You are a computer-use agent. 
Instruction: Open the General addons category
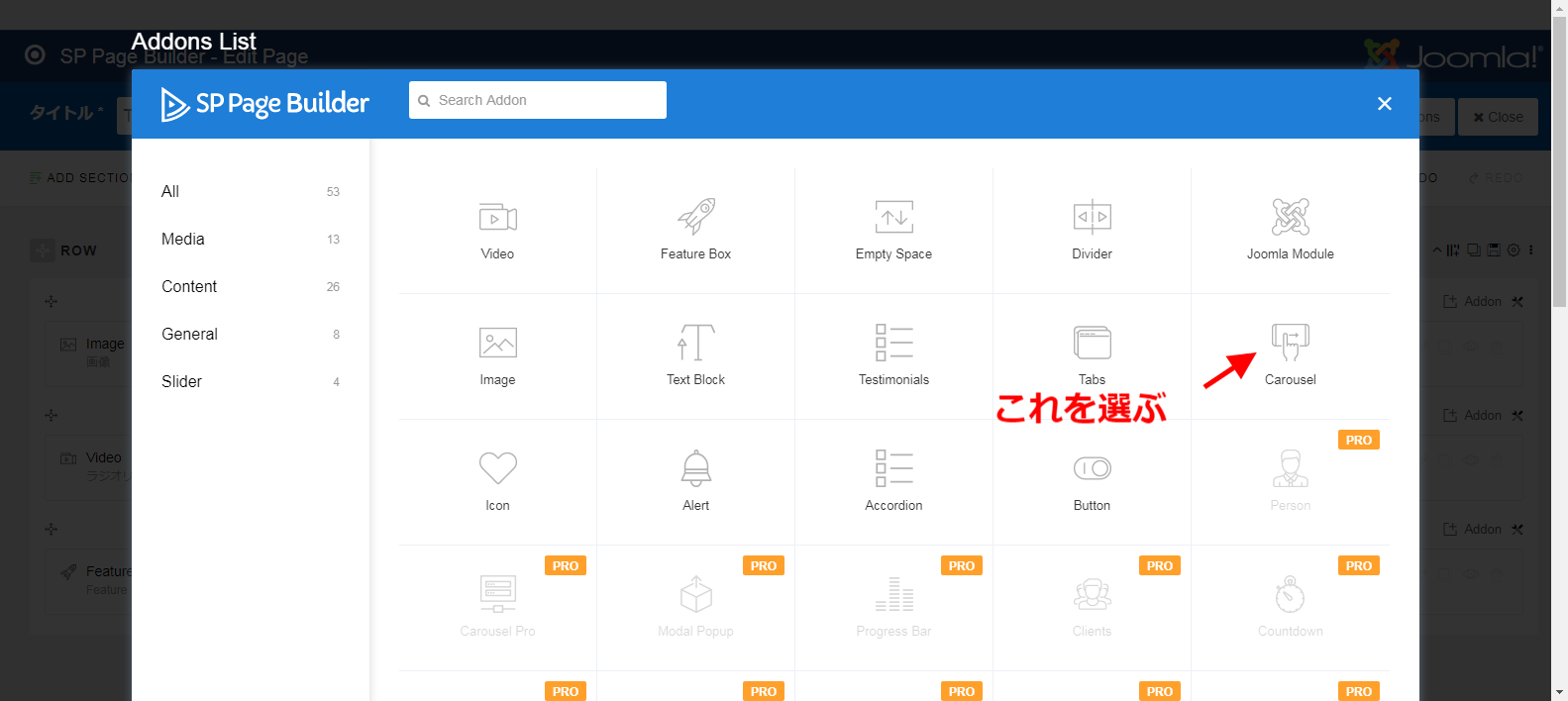click(x=251, y=334)
